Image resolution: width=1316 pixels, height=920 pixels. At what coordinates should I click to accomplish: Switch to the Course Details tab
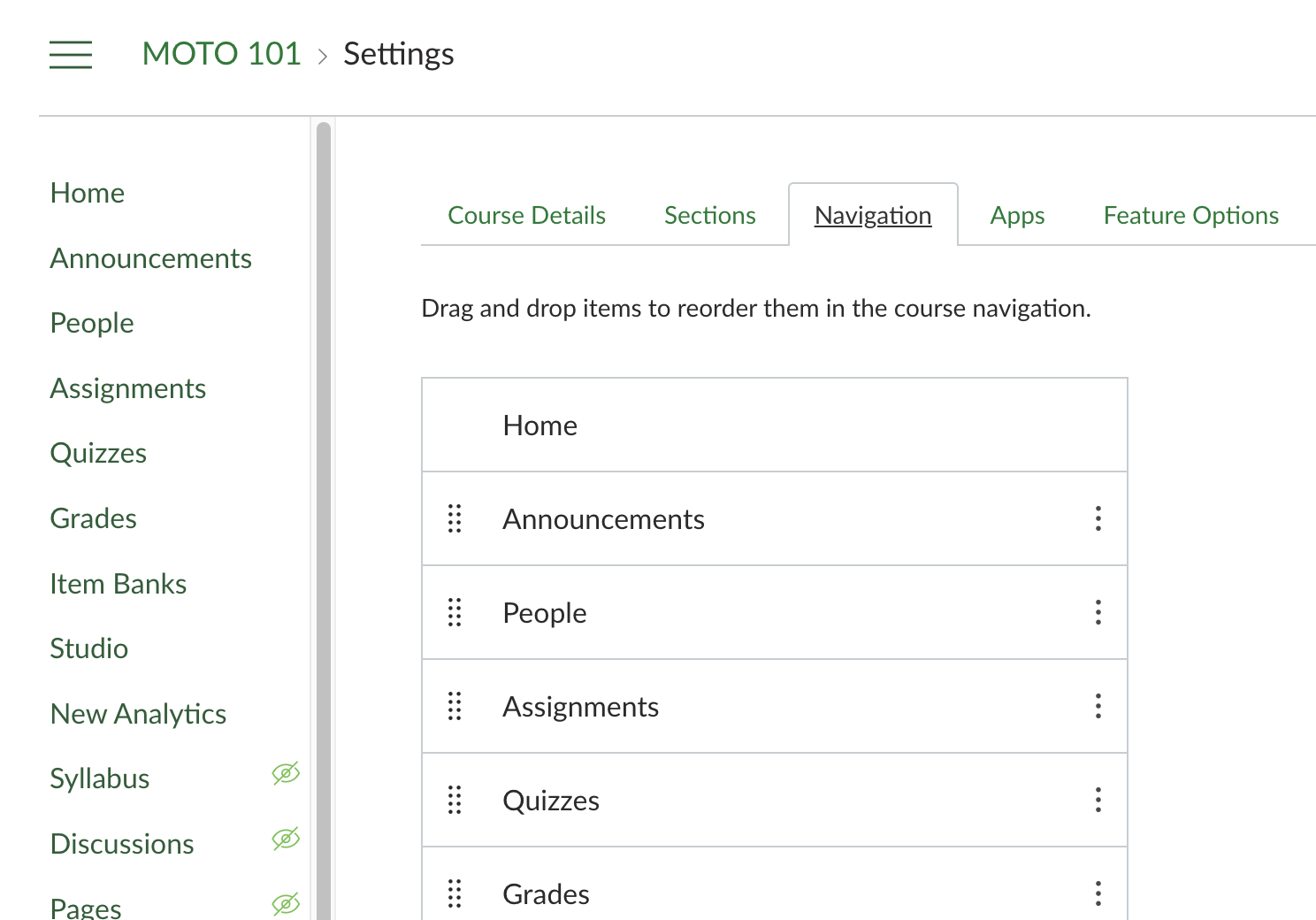coord(526,216)
